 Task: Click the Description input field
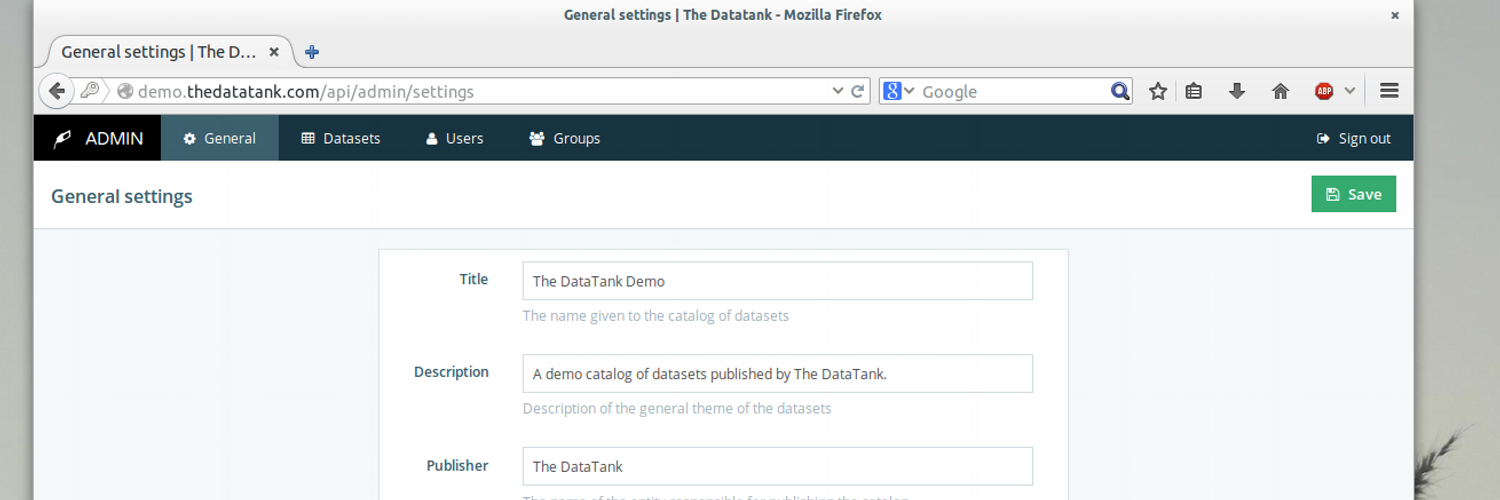(777, 373)
